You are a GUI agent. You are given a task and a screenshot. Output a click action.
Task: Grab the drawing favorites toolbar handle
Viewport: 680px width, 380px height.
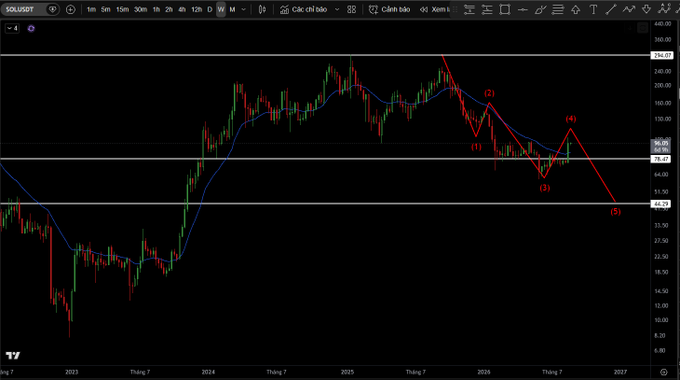[x=455, y=9]
